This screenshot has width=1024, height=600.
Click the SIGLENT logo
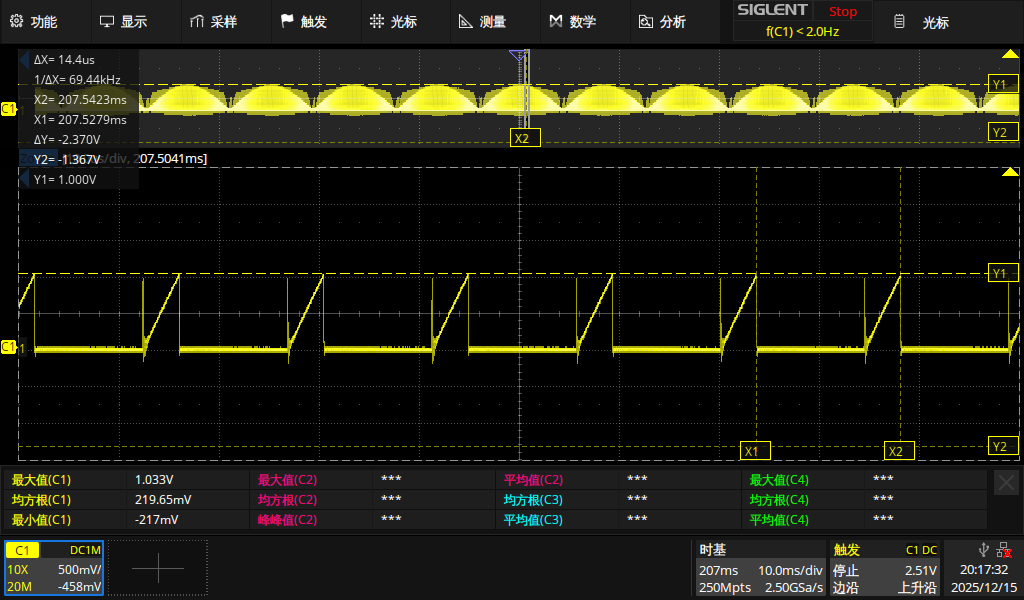[773, 10]
